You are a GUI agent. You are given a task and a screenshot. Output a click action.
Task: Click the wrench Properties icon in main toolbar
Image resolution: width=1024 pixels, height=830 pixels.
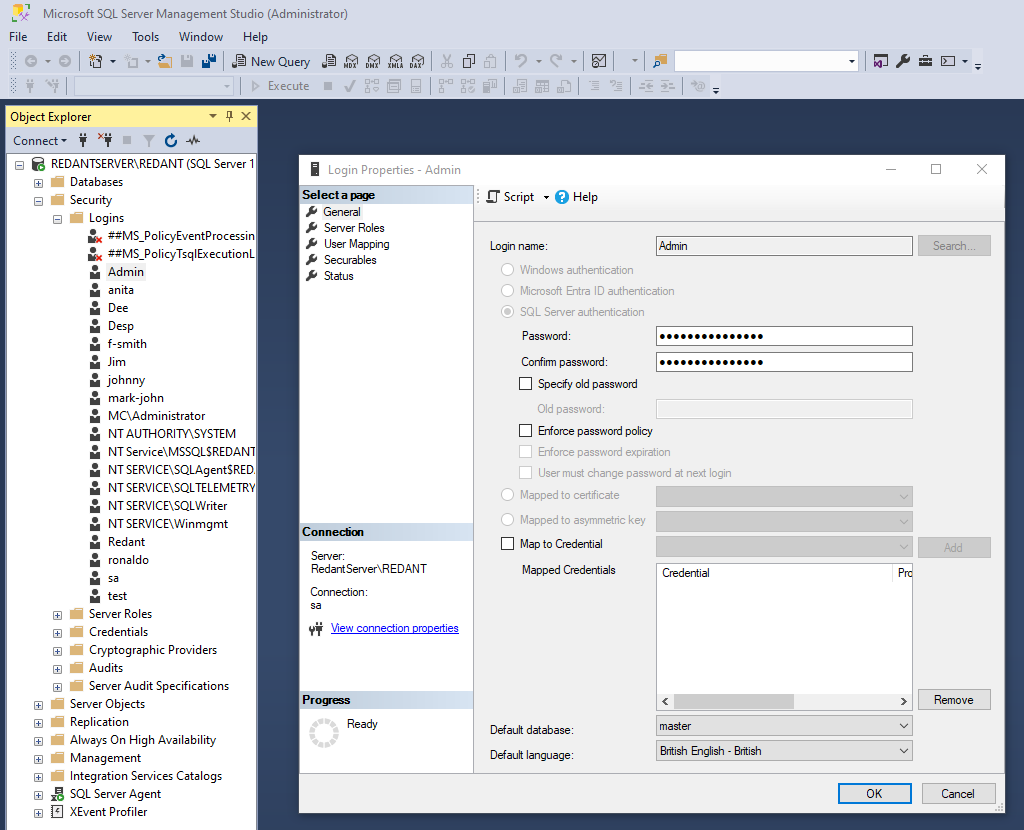click(903, 61)
